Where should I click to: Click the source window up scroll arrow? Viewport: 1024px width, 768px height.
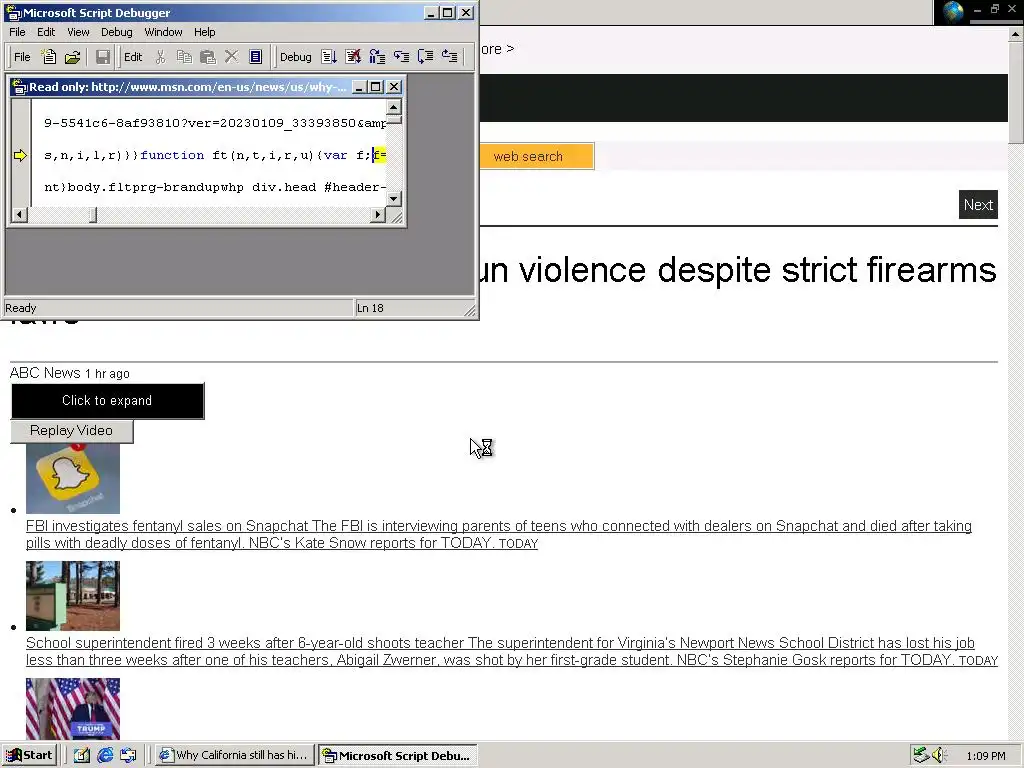[393, 107]
